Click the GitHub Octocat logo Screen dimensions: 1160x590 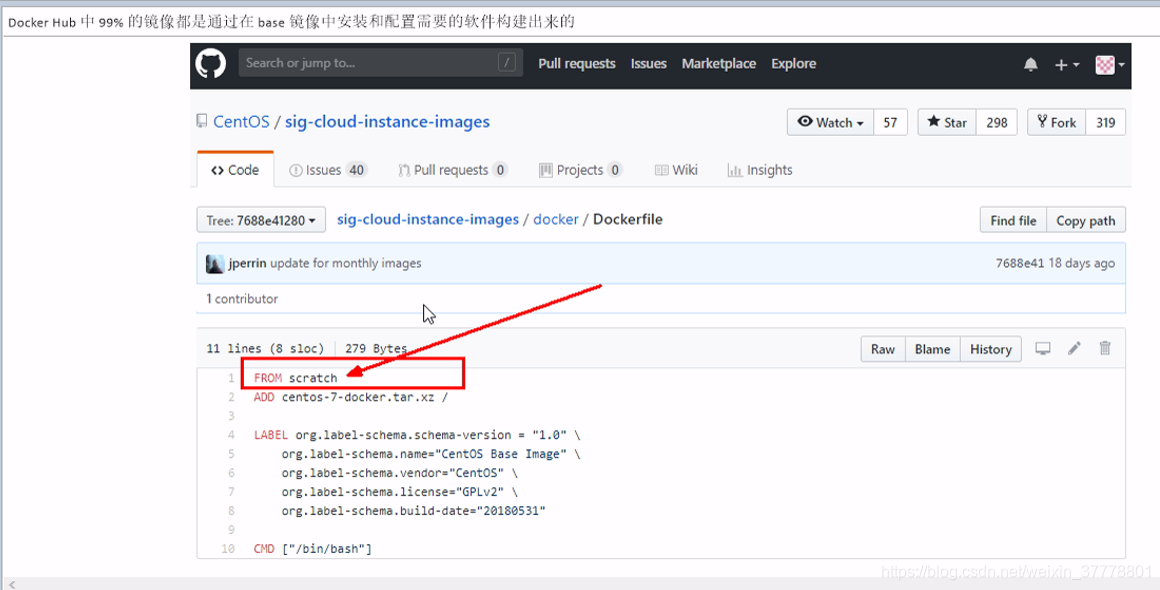pos(211,64)
